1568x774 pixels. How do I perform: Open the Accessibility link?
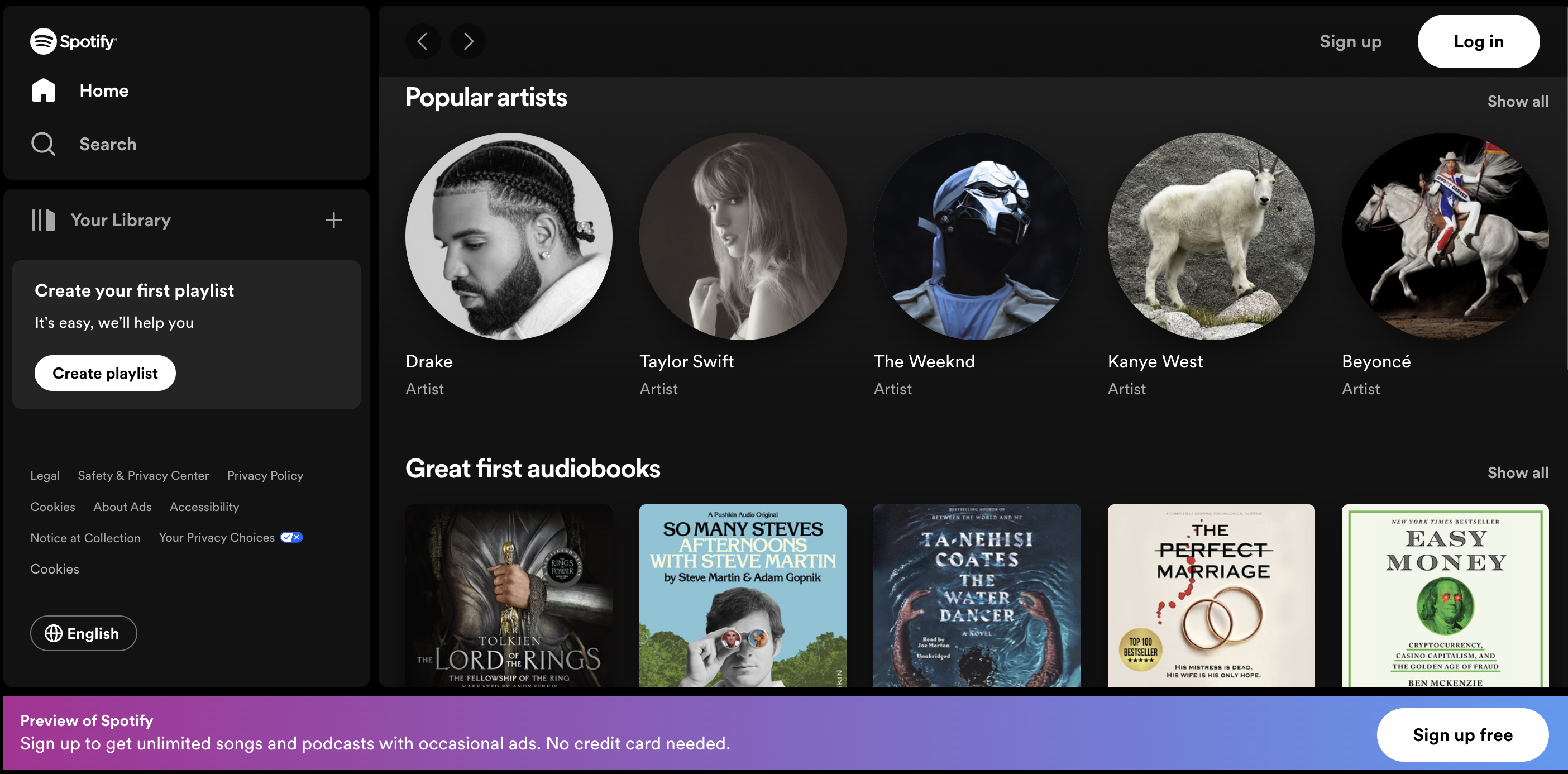click(204, 507)
